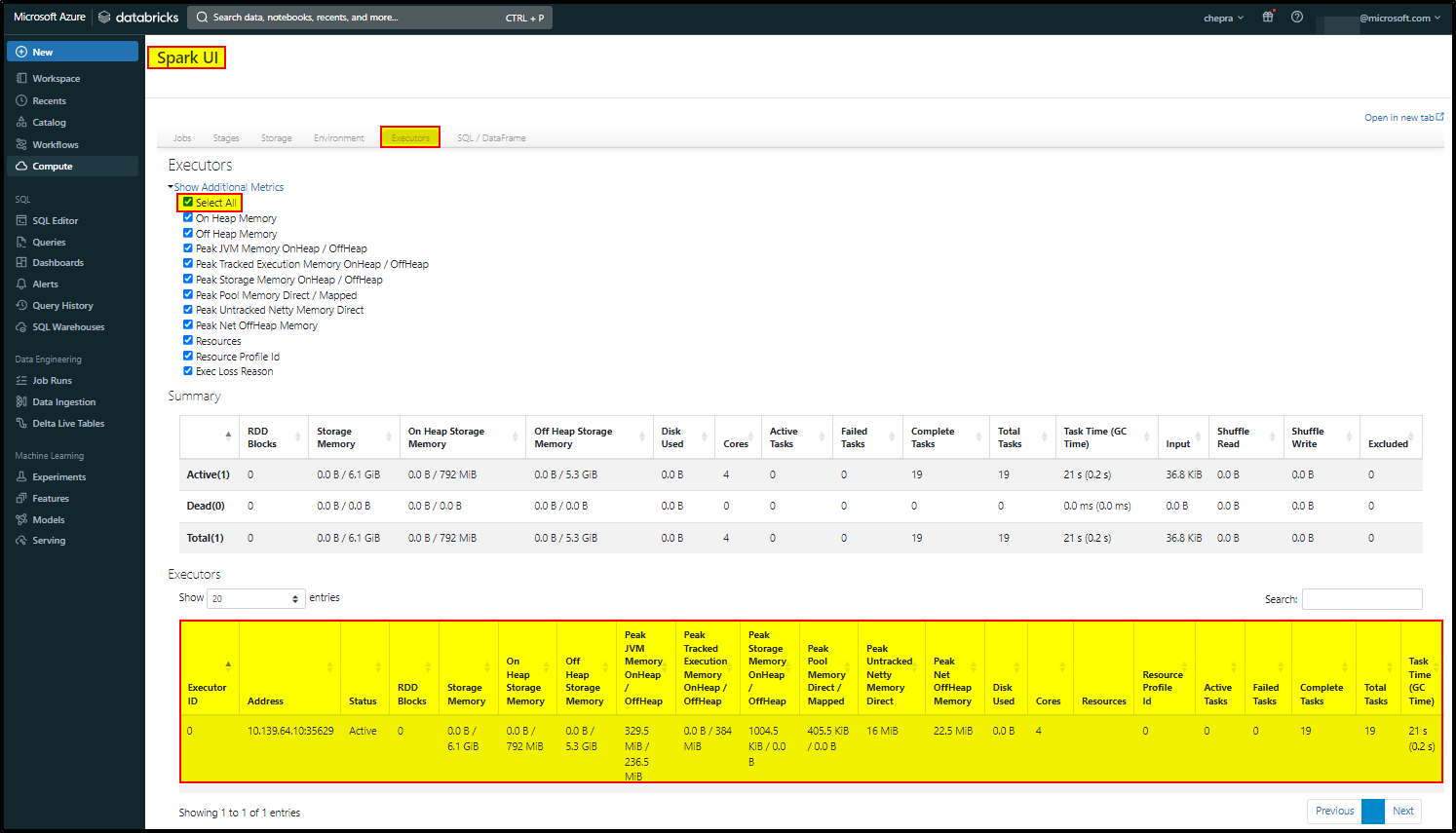Open SQL Warehouses in the sidebar
Image resolution: width=1456 pixels, height=833 pixels.
pos(72,327)
